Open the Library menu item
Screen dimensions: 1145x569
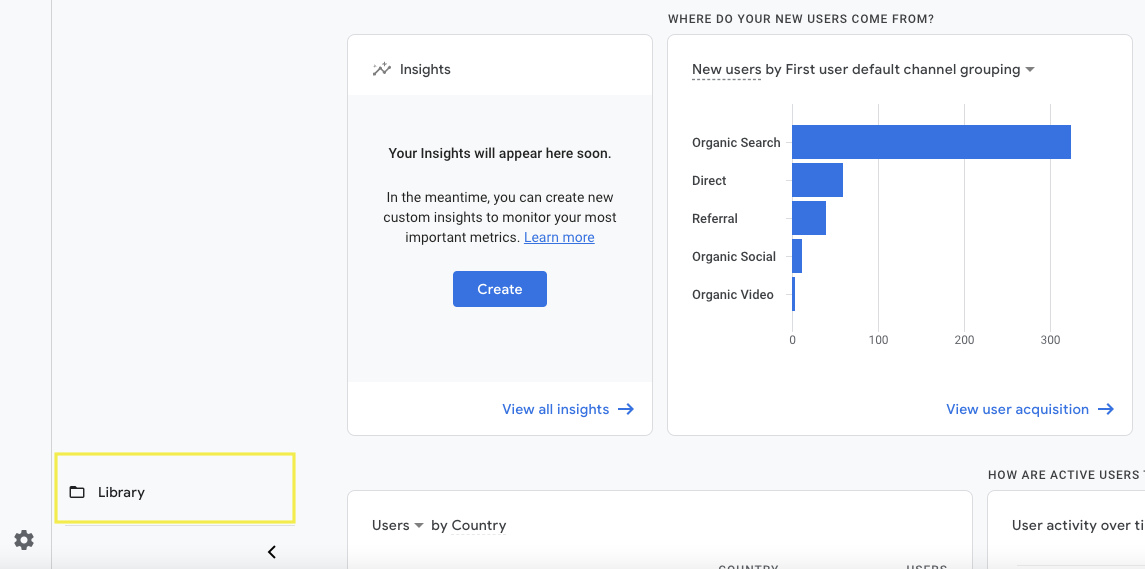coord(121,492)
